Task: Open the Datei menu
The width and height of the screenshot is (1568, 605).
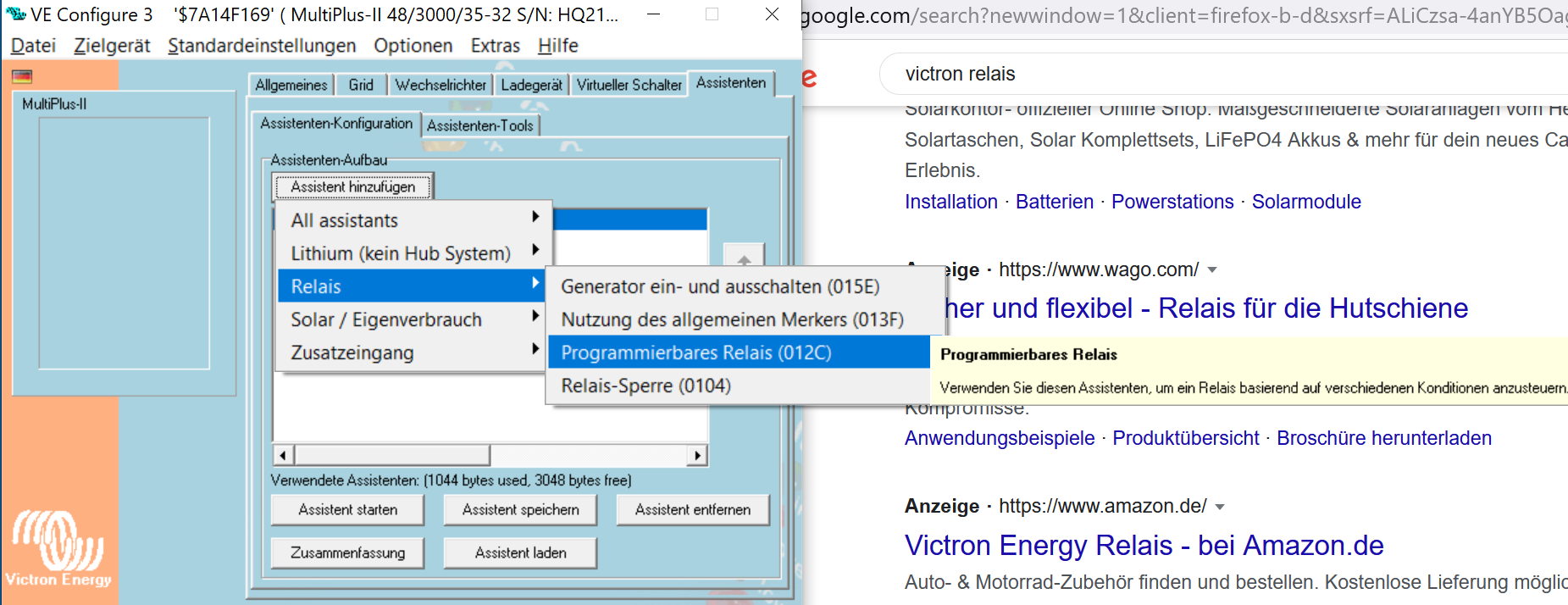Action: click(x=33, y=46)
